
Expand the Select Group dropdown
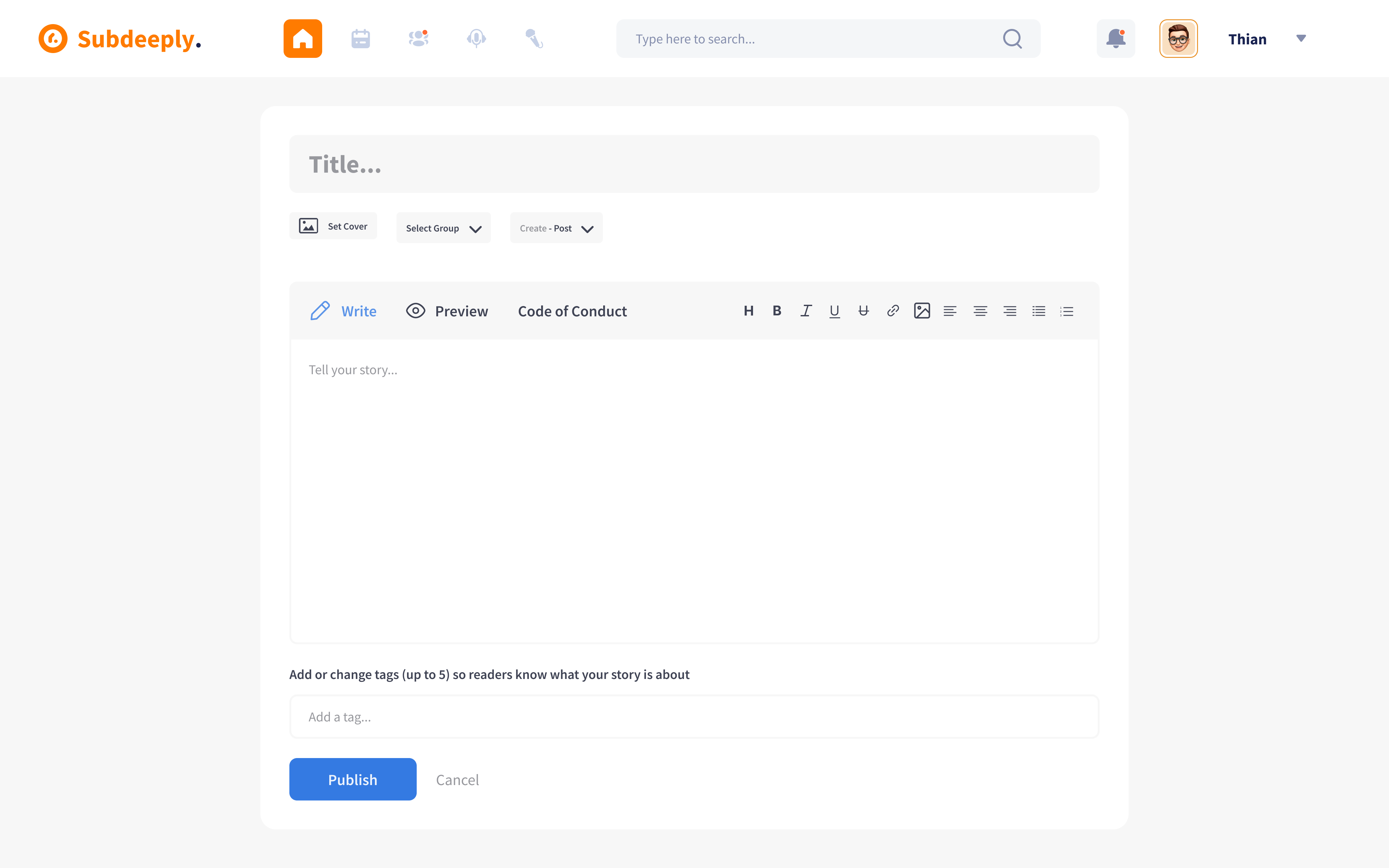point(443,228)
